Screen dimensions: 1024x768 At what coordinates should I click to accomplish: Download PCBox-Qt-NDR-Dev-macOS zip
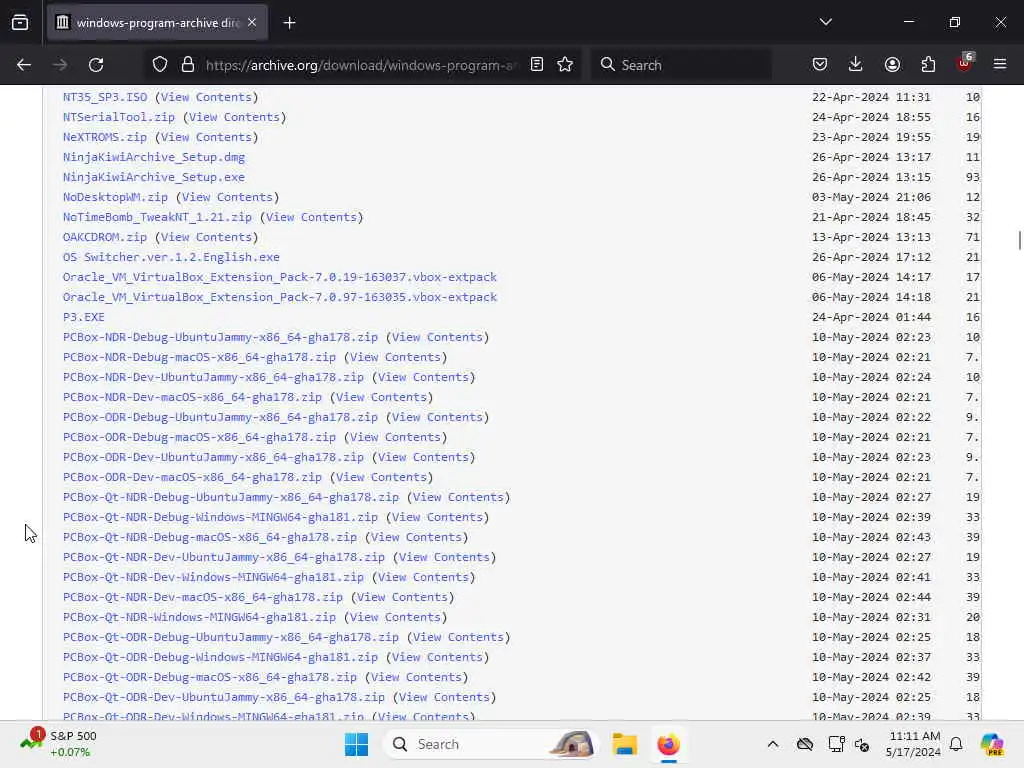pyautogui.click(x=202, y=597)
